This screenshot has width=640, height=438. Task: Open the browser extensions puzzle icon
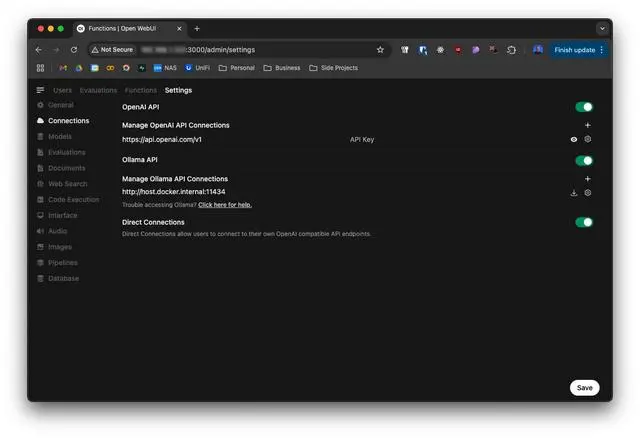tap(511, 50)
